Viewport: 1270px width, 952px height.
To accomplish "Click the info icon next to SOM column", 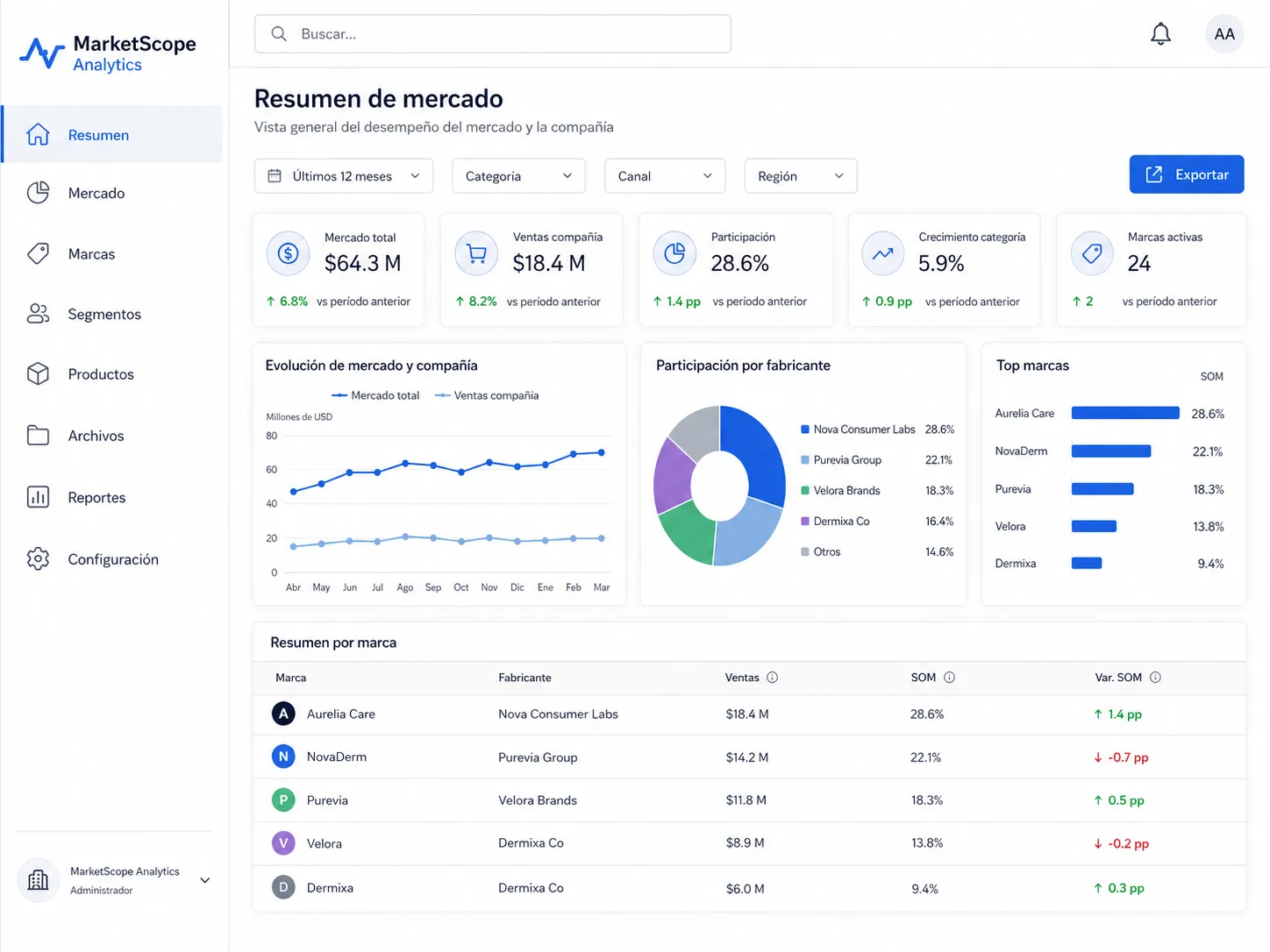I will [x=949, y=678].
